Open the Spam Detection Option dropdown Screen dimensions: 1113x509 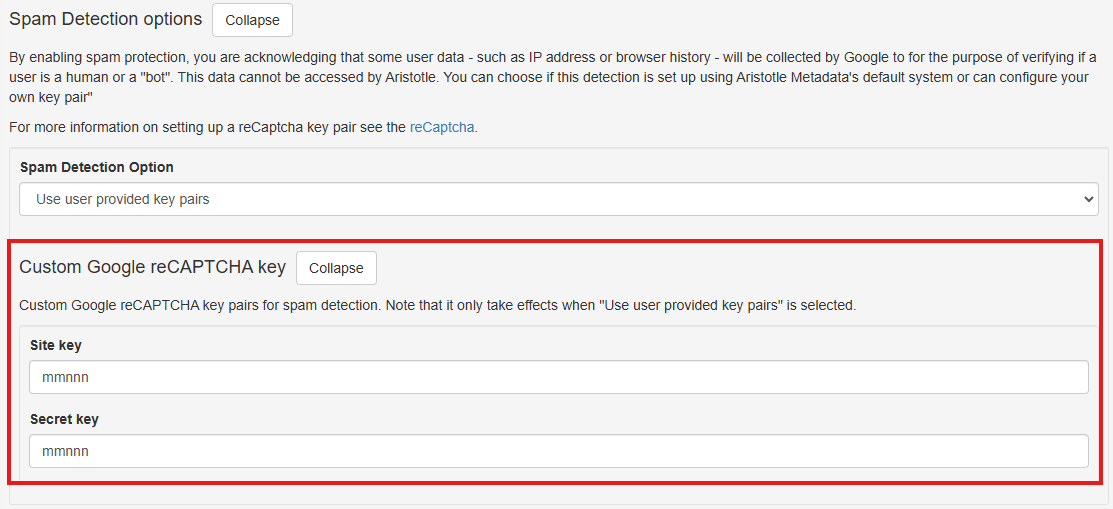(x=558, y=199)
